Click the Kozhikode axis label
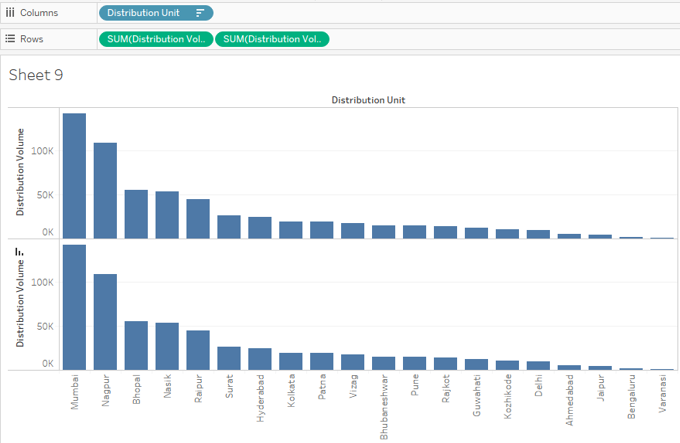This screenshot has height=443, width=680. pyautogui.click(x=507, y=397)
